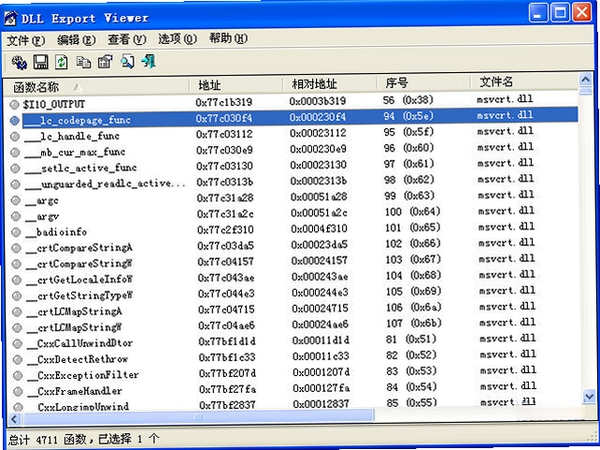
Task: Click the horizontal scrollbar thumb
Action: [x=199, y=417]
